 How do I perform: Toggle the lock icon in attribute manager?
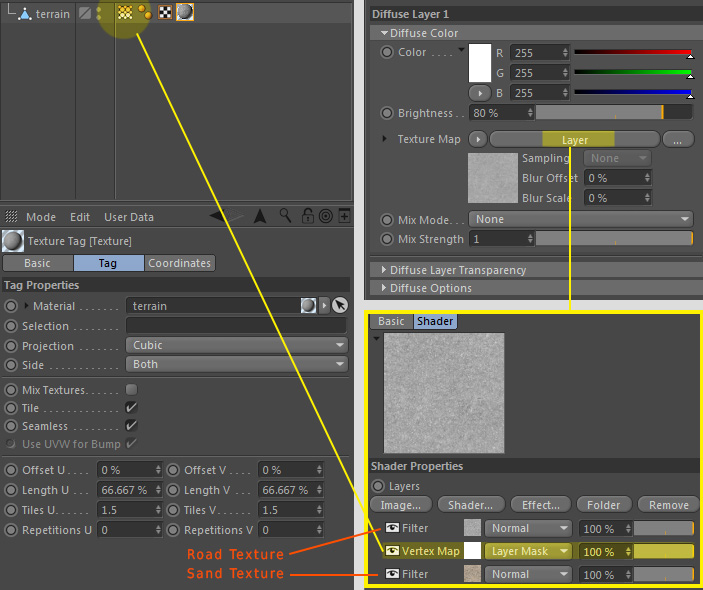click(x=307, y=216)
